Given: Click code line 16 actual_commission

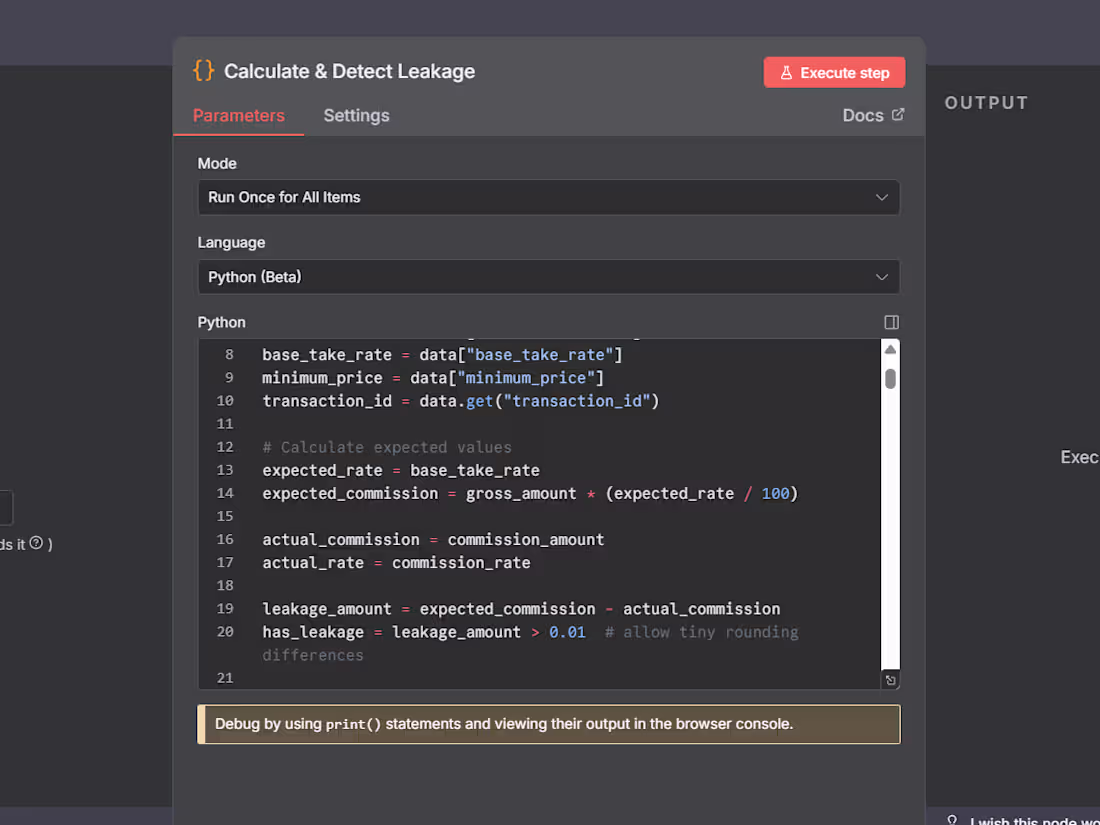Looking at the screenshot, I should pos(433,539).
